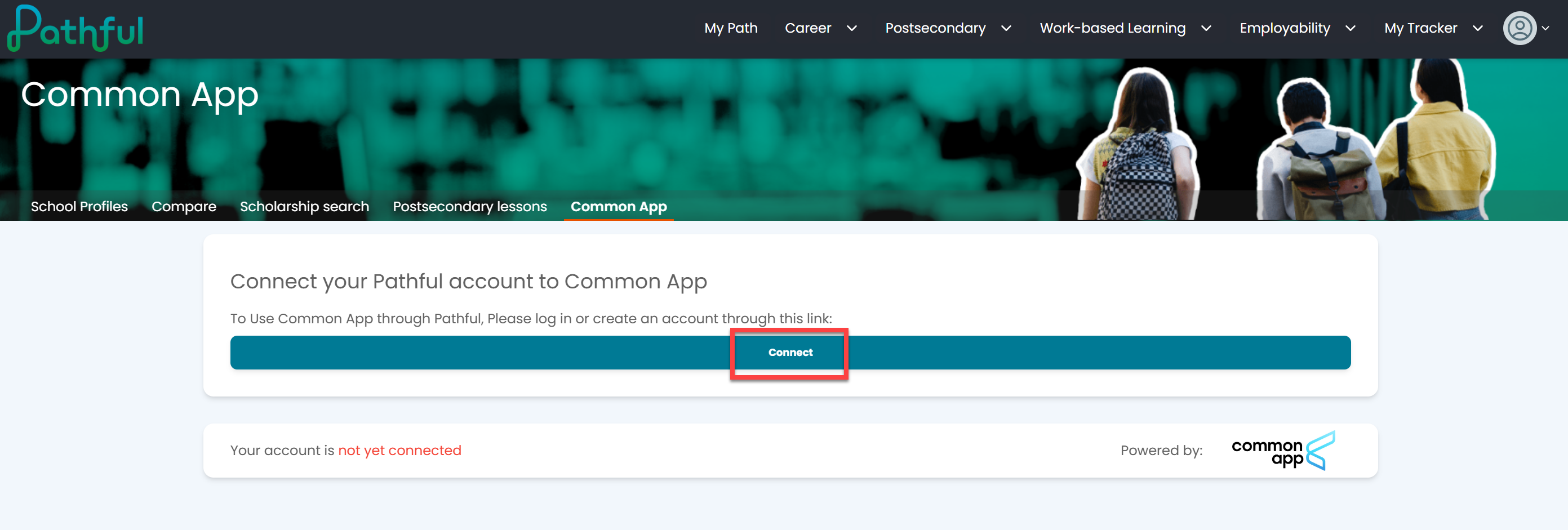
Task: Expand the Employability menu chevron
Action: click(x=1350, y=29)
